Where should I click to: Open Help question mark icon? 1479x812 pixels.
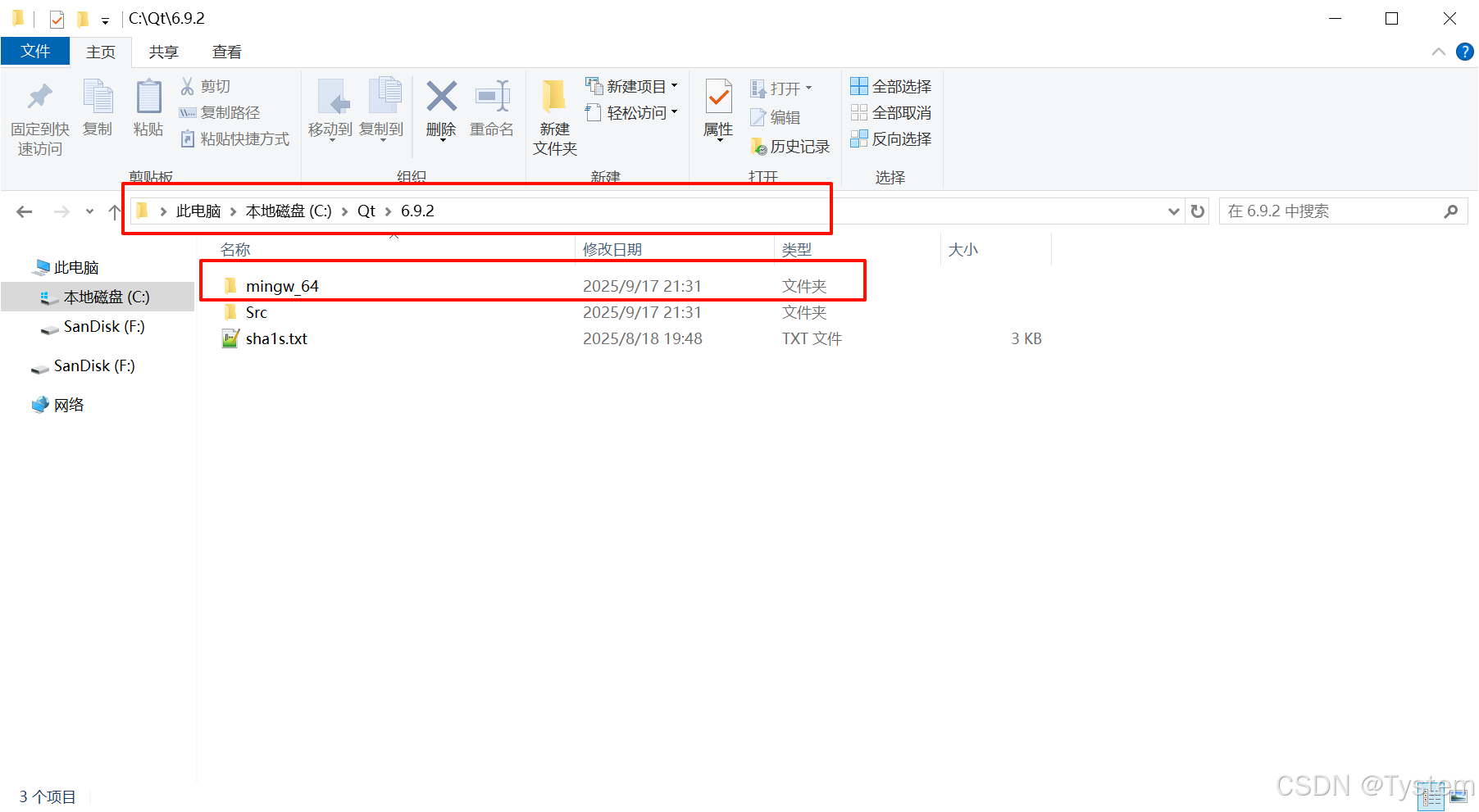(x=1465, y=52)
